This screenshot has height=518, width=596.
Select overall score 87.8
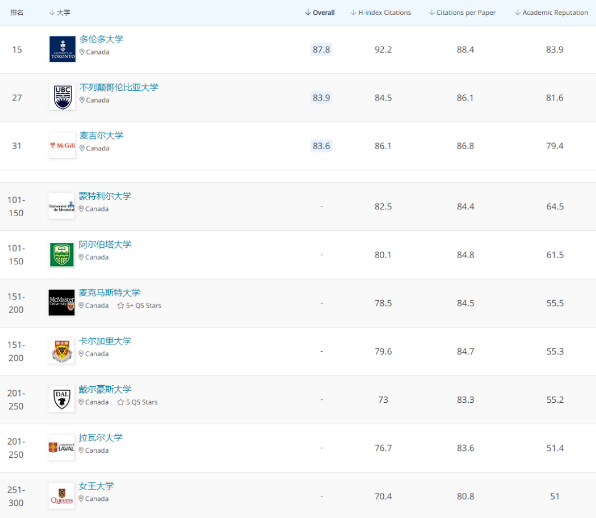coord(321,49)
